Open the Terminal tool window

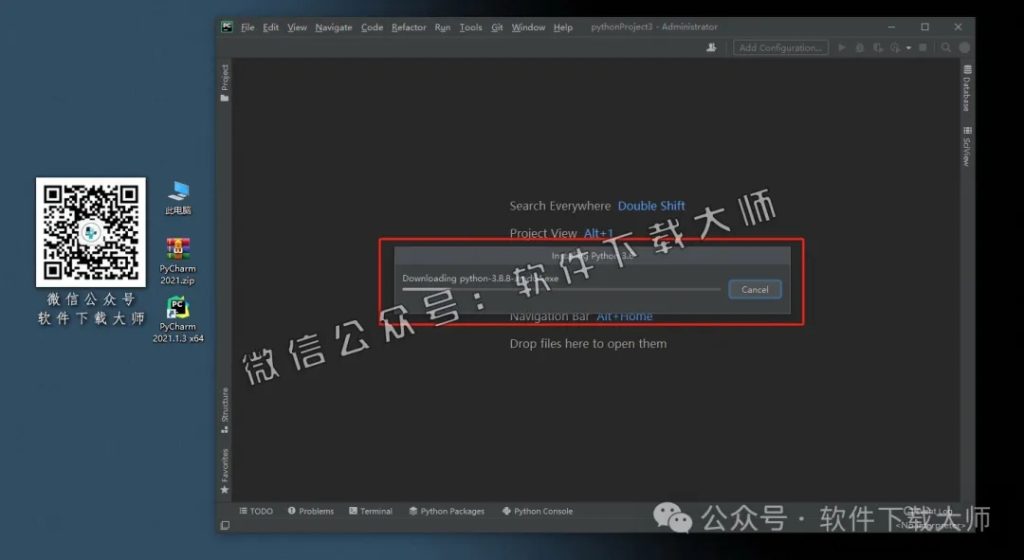[x=370, y=511]
